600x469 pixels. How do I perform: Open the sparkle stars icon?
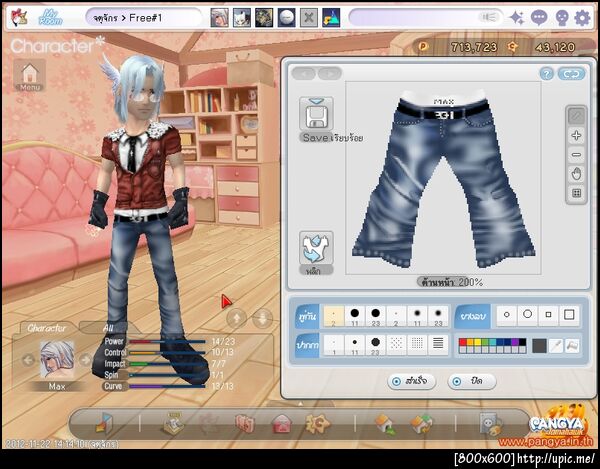tap(517, 18)
